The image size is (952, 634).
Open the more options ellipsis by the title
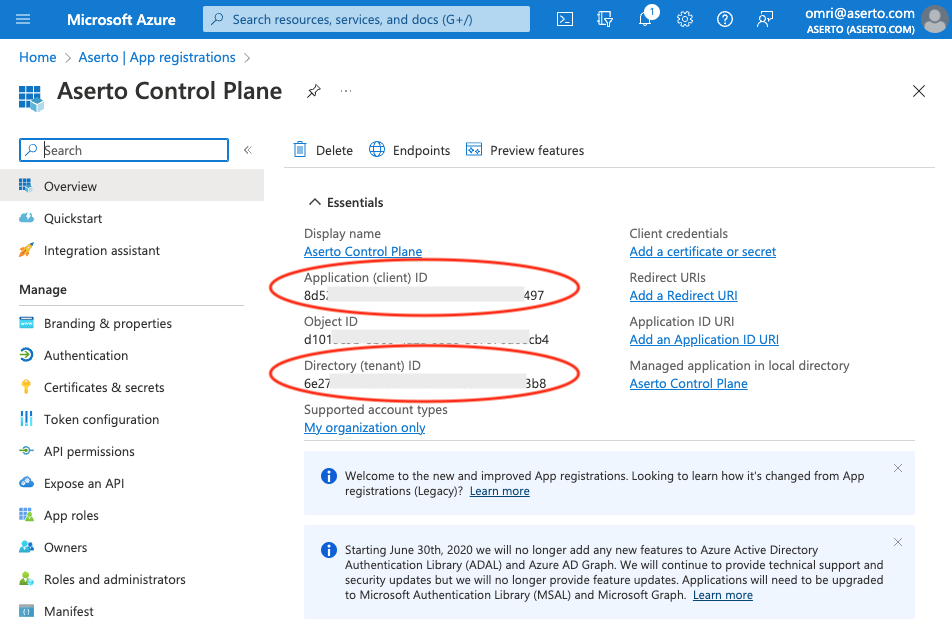(346, 91)
